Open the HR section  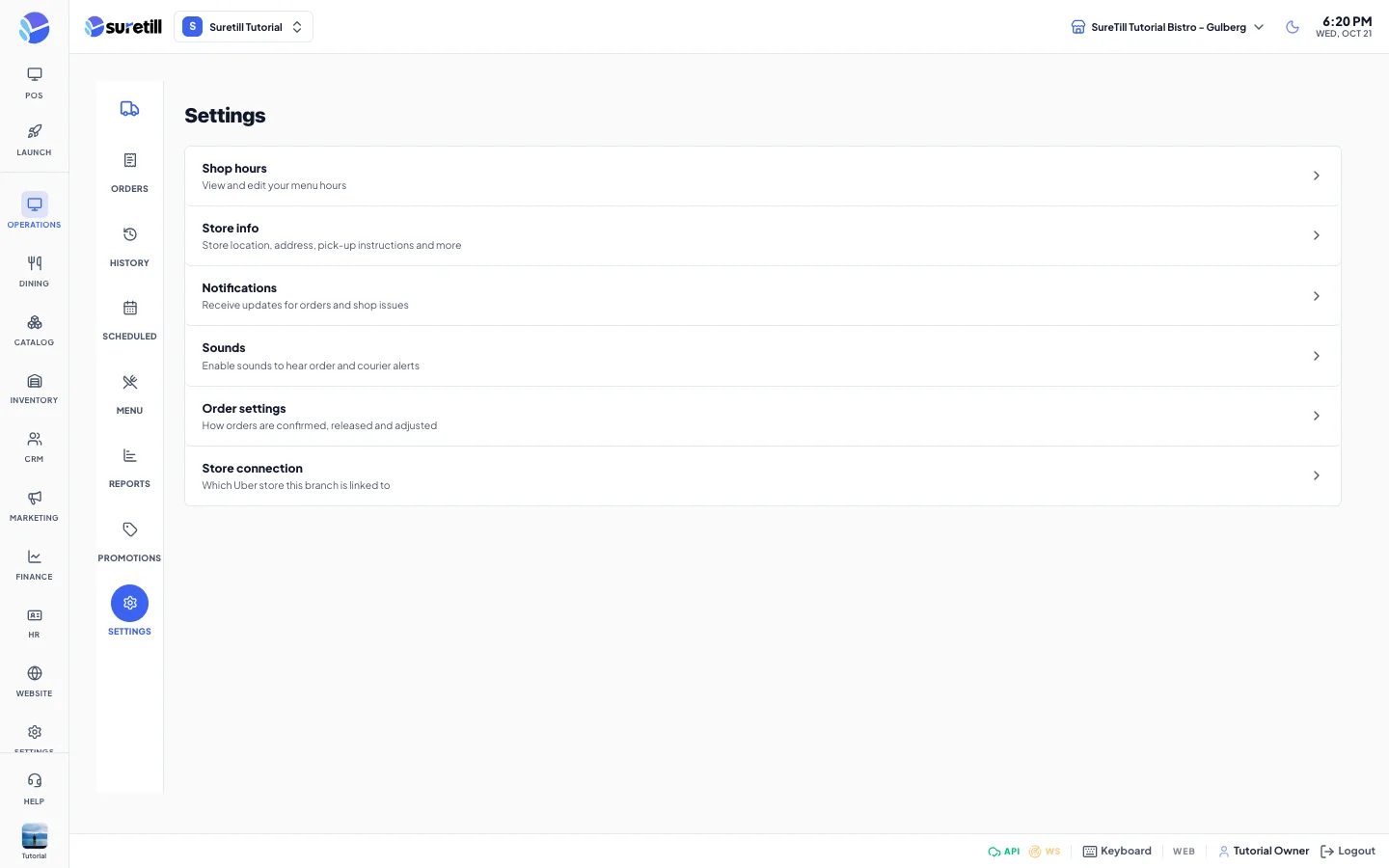pyautogui.click(x=34, y=623)
